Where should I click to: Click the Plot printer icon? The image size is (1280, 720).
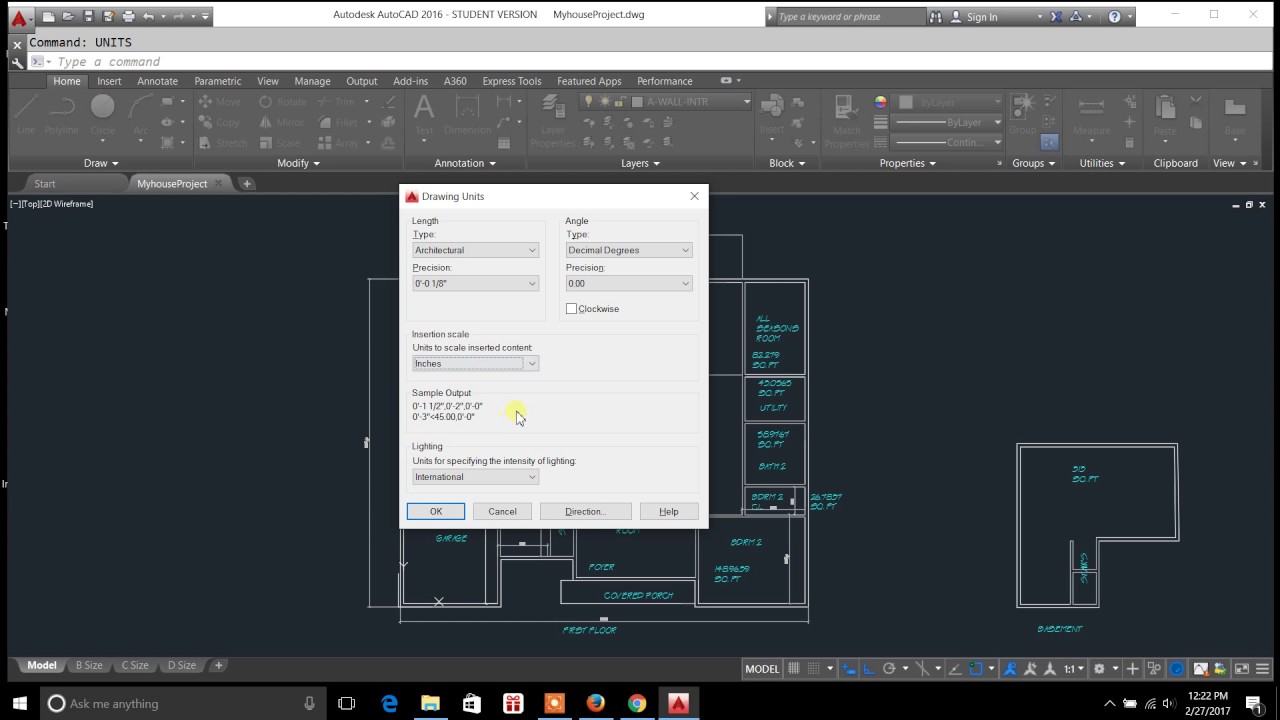point(128,17)
